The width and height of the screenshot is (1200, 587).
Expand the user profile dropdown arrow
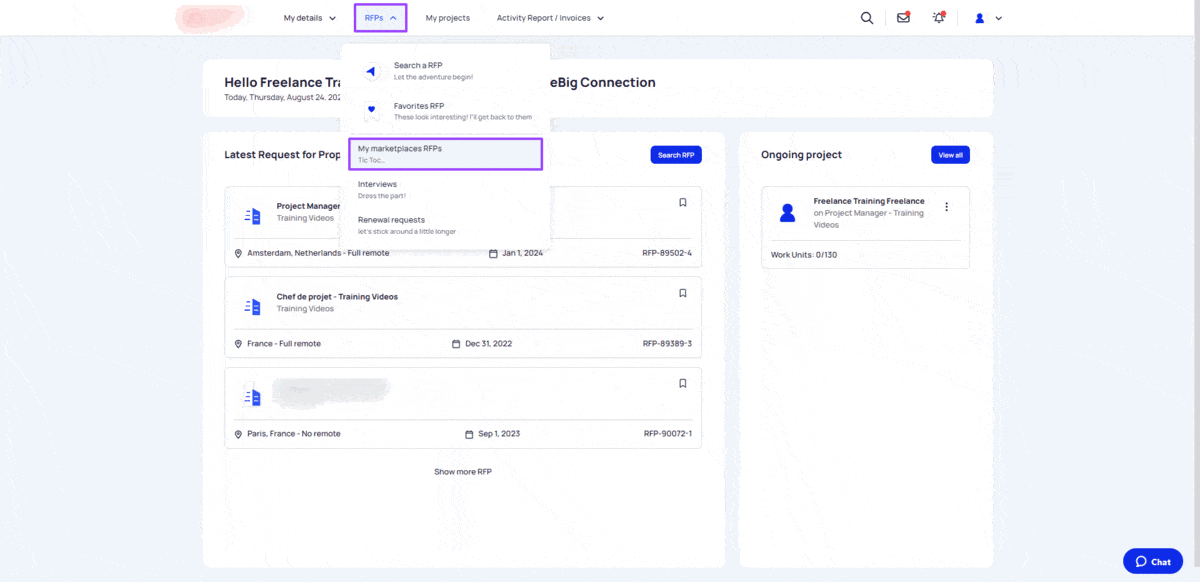pyautogui.click(x=998, y=18)
